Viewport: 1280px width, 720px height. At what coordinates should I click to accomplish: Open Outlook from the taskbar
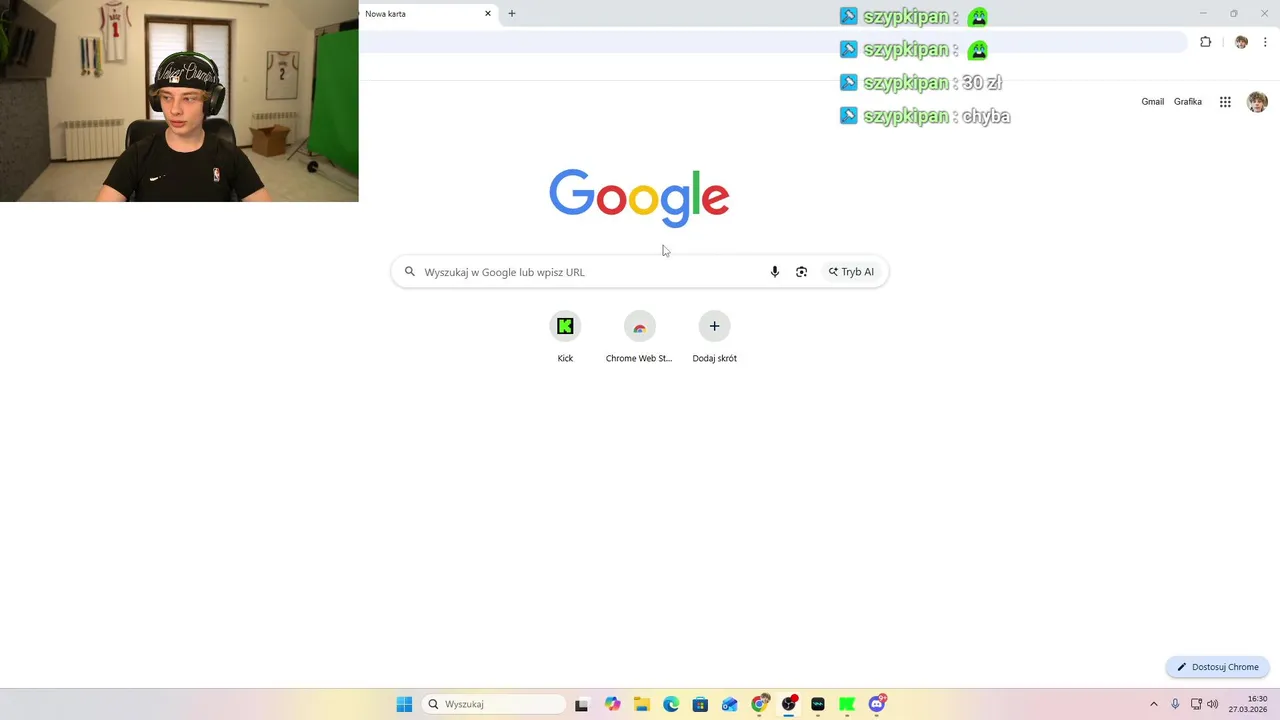tap(730, 704)
